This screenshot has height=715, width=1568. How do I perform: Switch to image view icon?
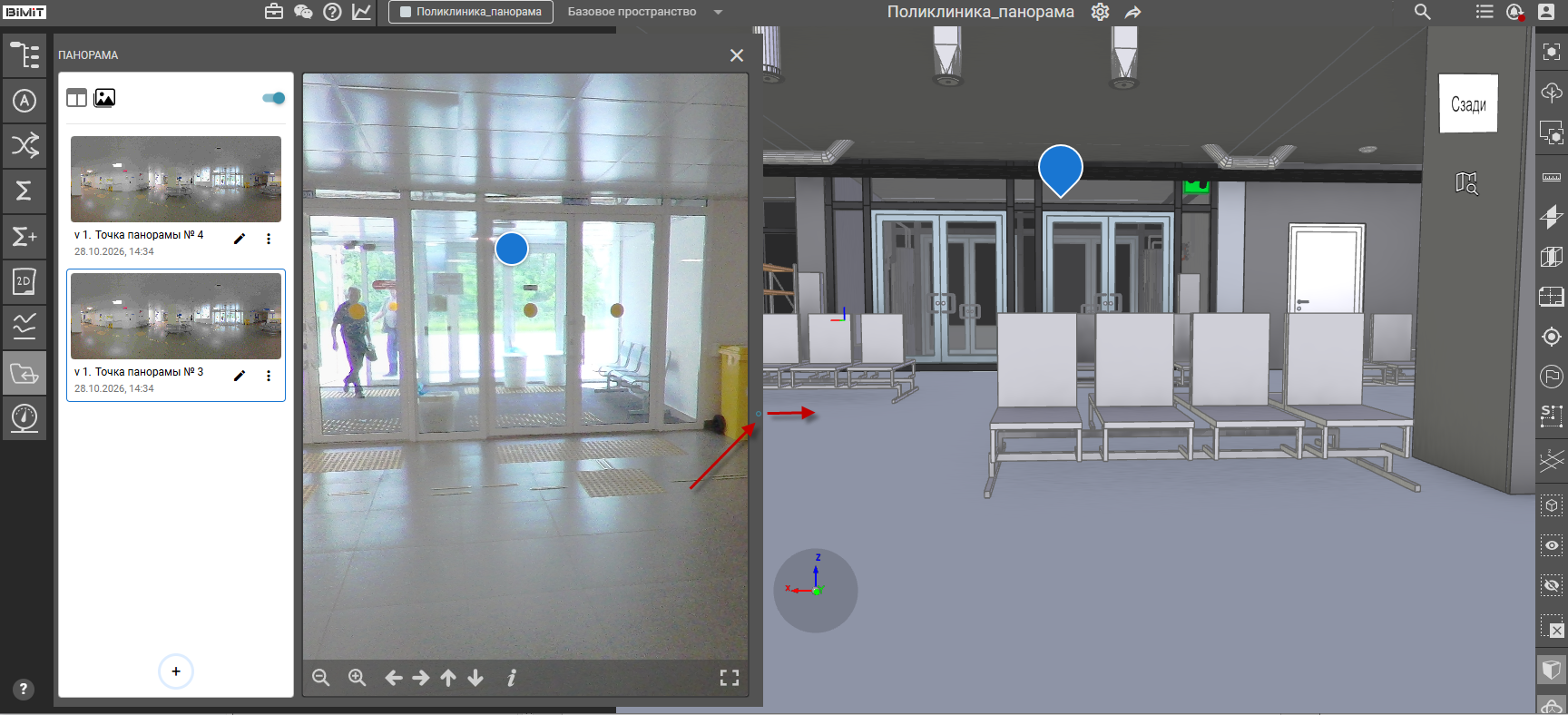(x=104, y=98)
